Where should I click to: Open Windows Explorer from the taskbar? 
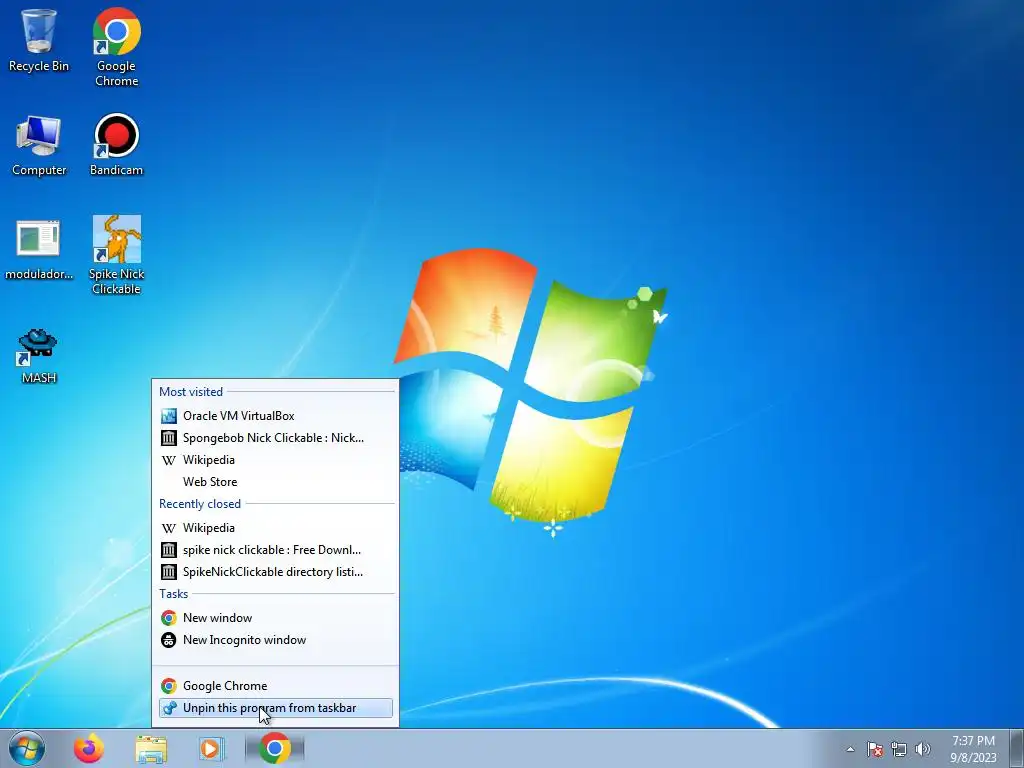click(151, 748)
